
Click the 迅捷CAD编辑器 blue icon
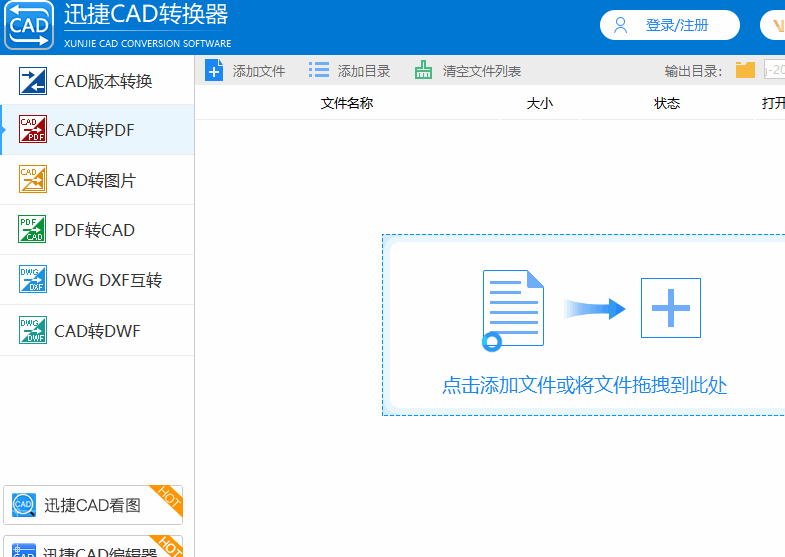(x=24, y=550)
